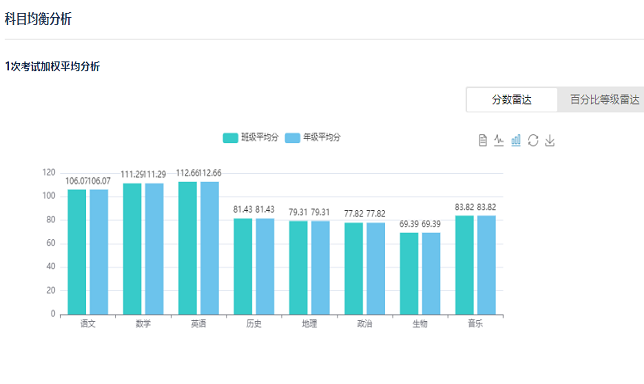Click the blue grade-average bar for 数学
The height and width of the screenshot is (384, 644).
click(x=154, y=249)
